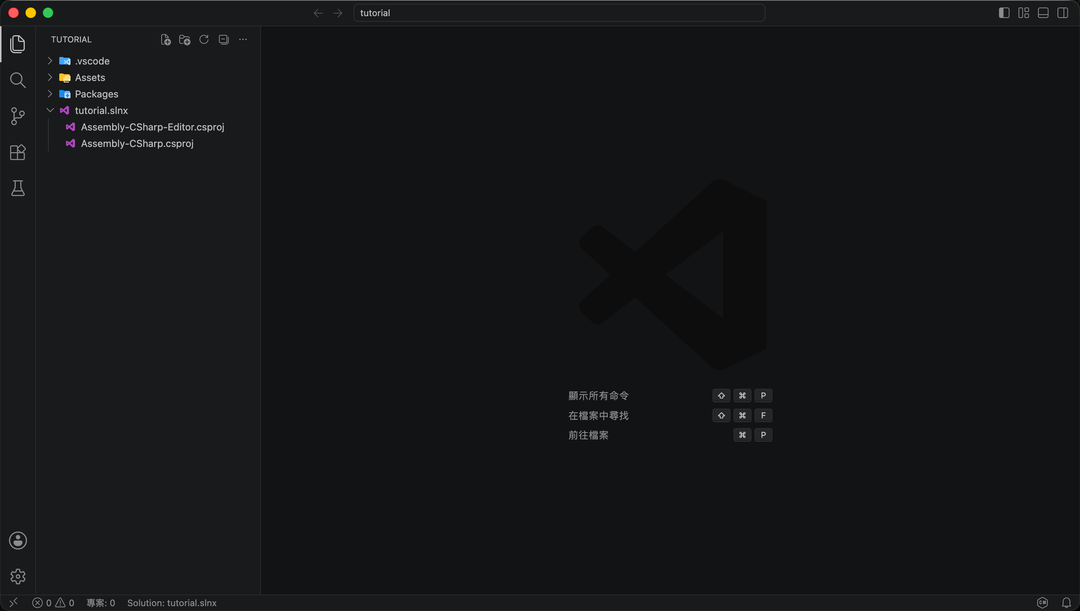The width and height of the screenshot is (1080, 611).
Task: Create a new folder in TUTORIAL explorer
Action: pyautogui.click(x=185, y=40)
